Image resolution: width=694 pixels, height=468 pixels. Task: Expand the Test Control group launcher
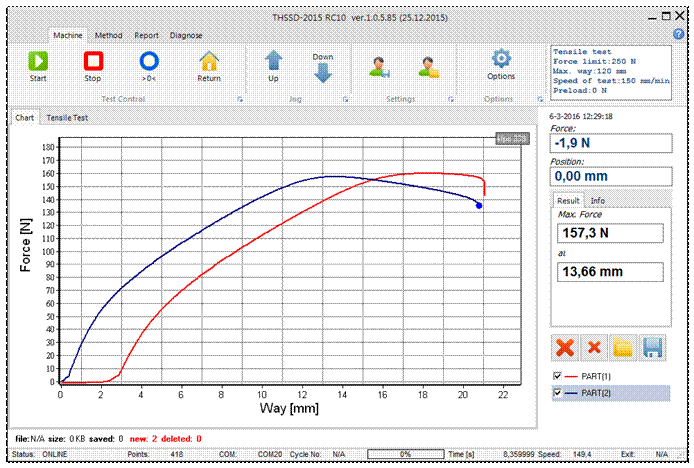(240, 99)
